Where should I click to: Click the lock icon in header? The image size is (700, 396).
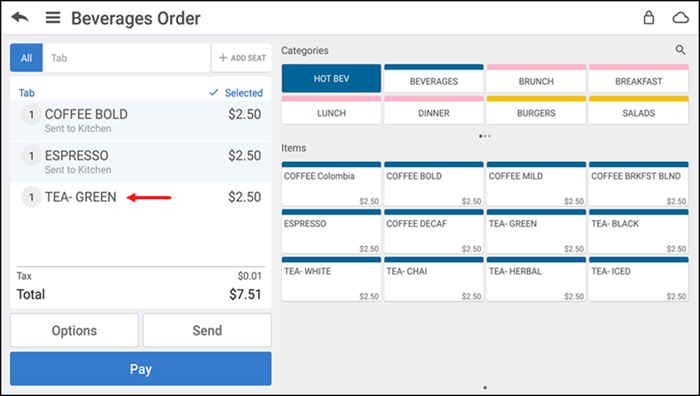coord(649,18)
